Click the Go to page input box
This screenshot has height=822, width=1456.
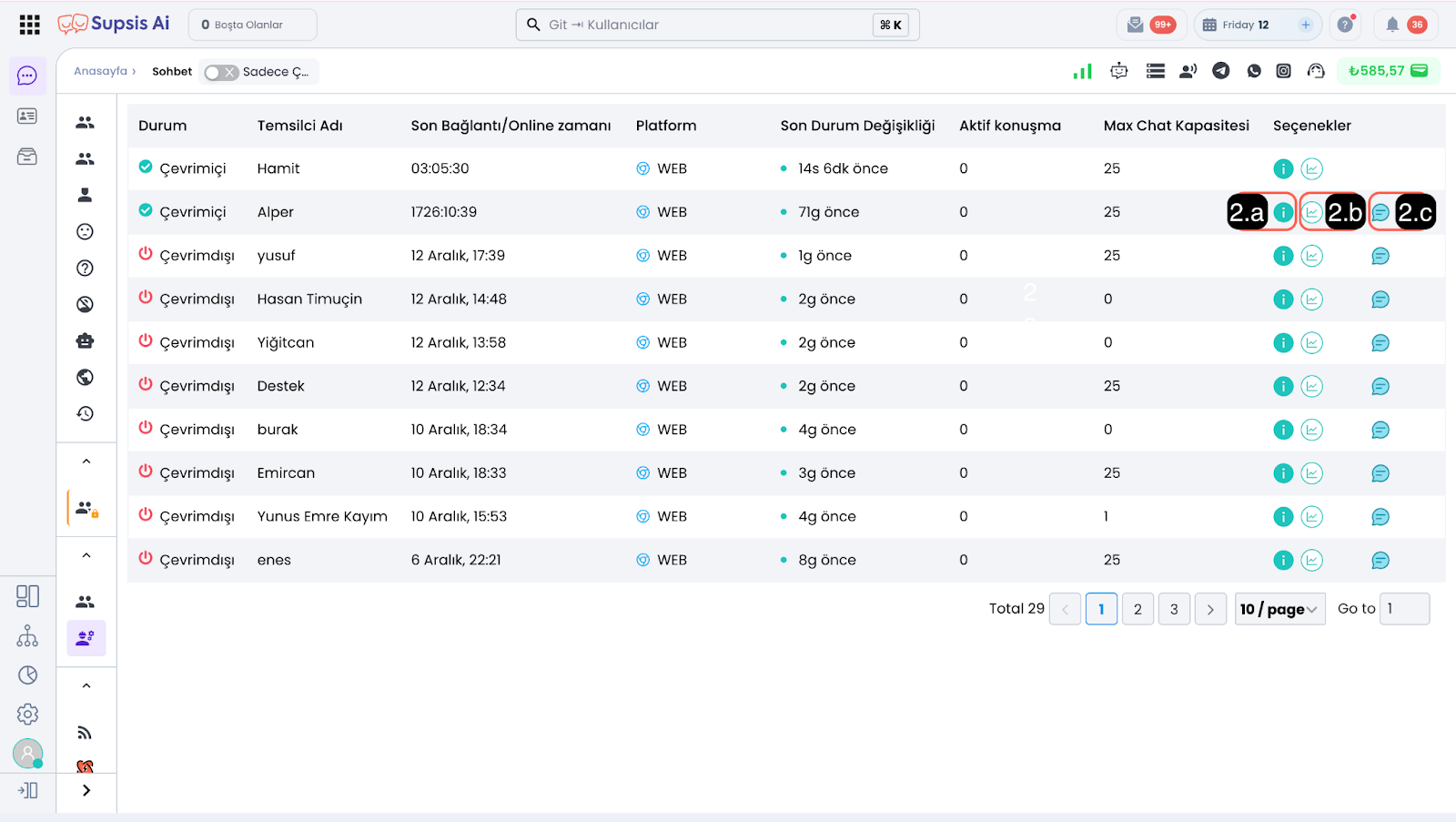click(1404, 609)
